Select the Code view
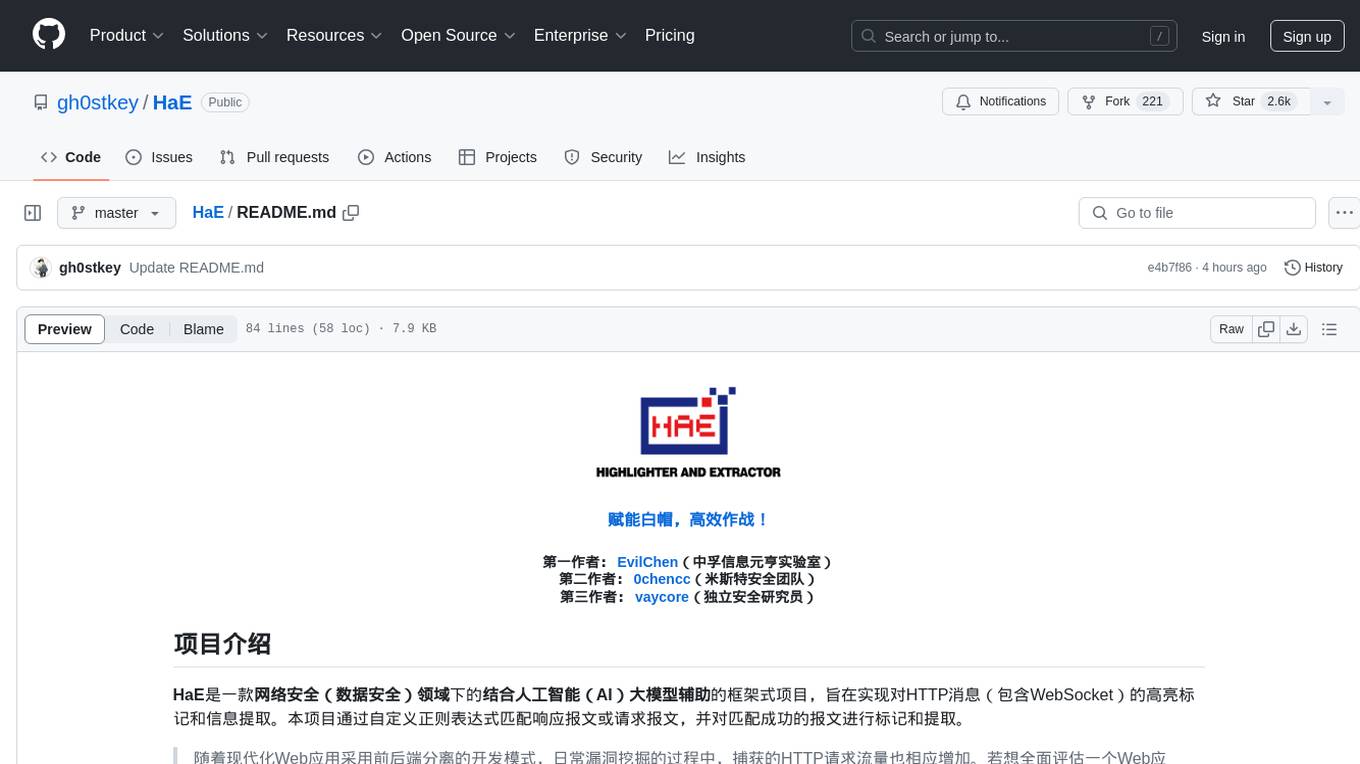Image resolution: width=1360 pixels, height=764 pixels. coord(137,329)
